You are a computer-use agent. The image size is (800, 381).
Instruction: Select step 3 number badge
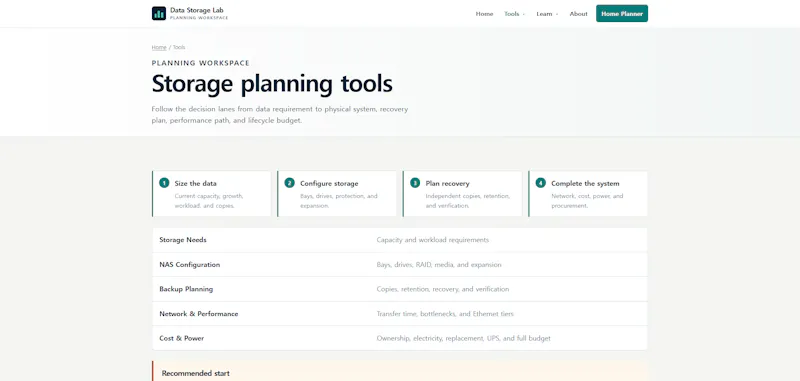click(415, 183)
